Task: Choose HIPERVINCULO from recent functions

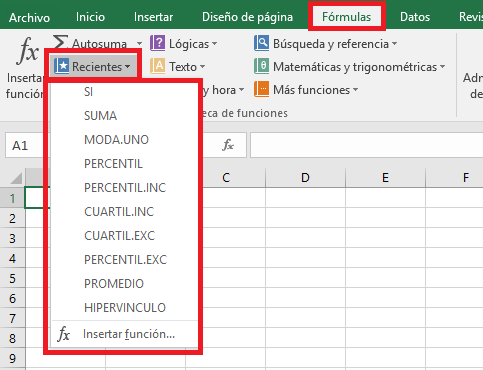Action: [124, 308]
